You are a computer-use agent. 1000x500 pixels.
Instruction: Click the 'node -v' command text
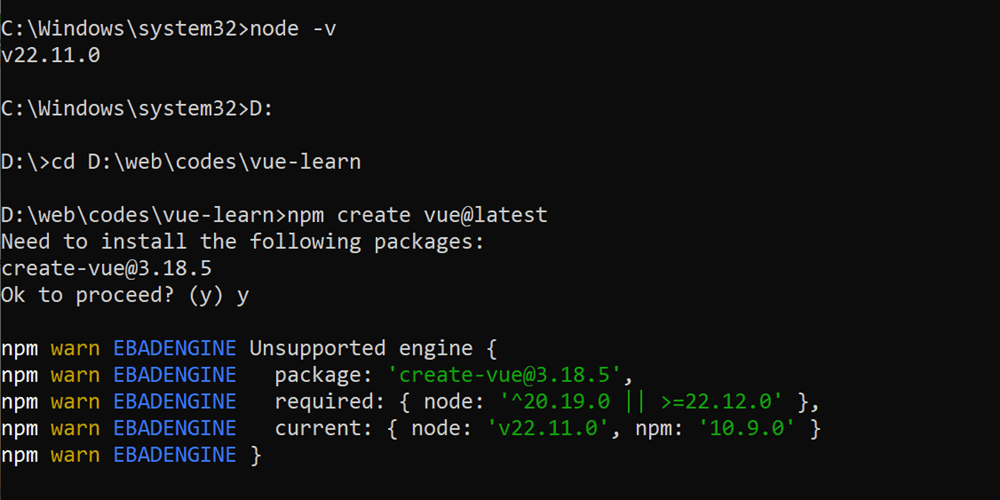click(293, 28)
